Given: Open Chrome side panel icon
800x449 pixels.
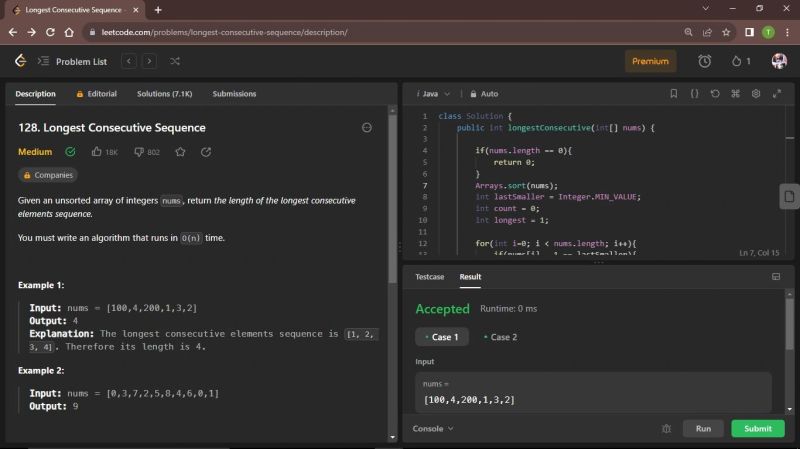Looking at the screenshot, I should click(749, 32).
